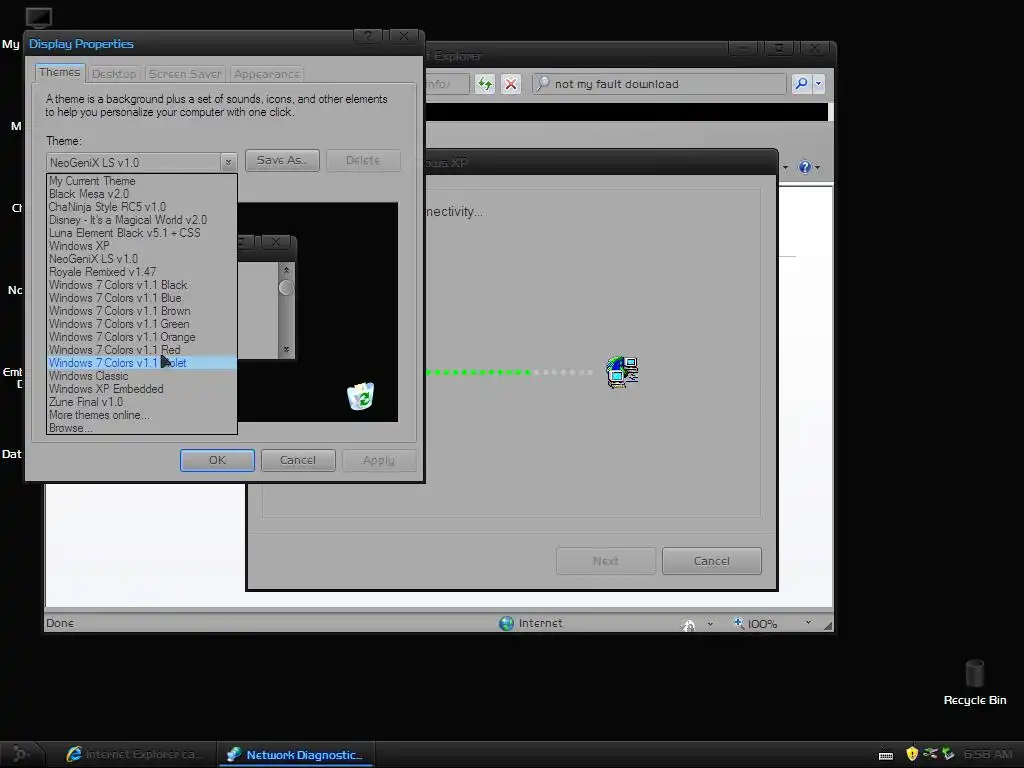The width and height of the screenshot is (1024, 768).
Task: Select My Current Theme
Action: [x=142, y=181]
